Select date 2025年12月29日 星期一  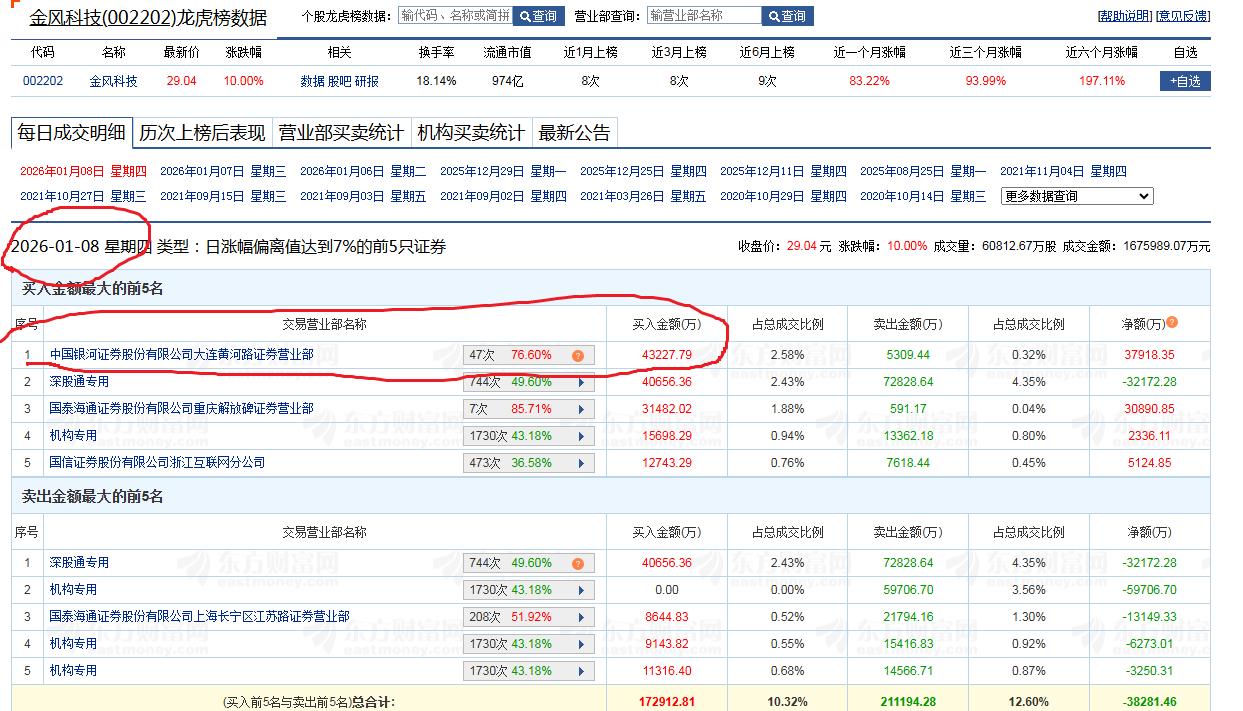click(x=503, y=171)
